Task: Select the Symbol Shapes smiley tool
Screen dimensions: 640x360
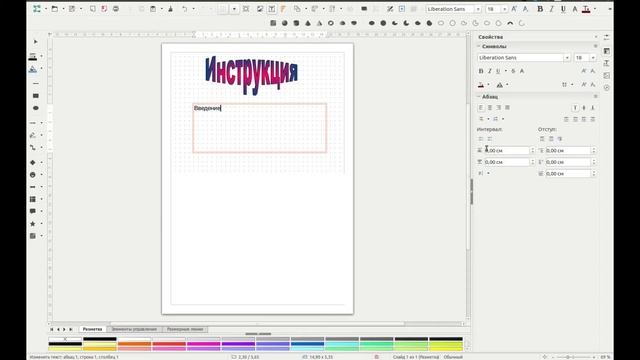Action: tap(33, 175)
